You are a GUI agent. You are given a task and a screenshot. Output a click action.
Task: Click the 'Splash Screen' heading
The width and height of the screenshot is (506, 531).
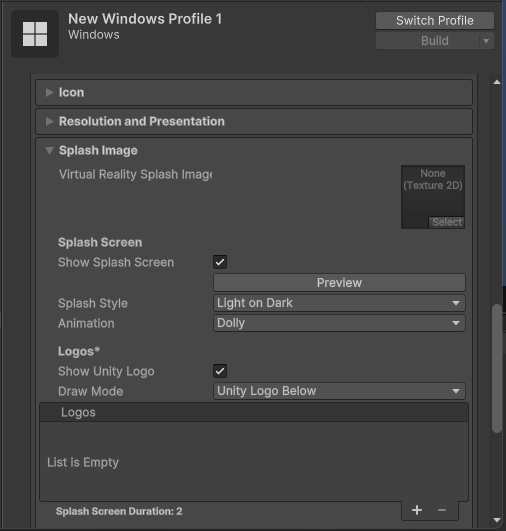[x=100, y=242]
